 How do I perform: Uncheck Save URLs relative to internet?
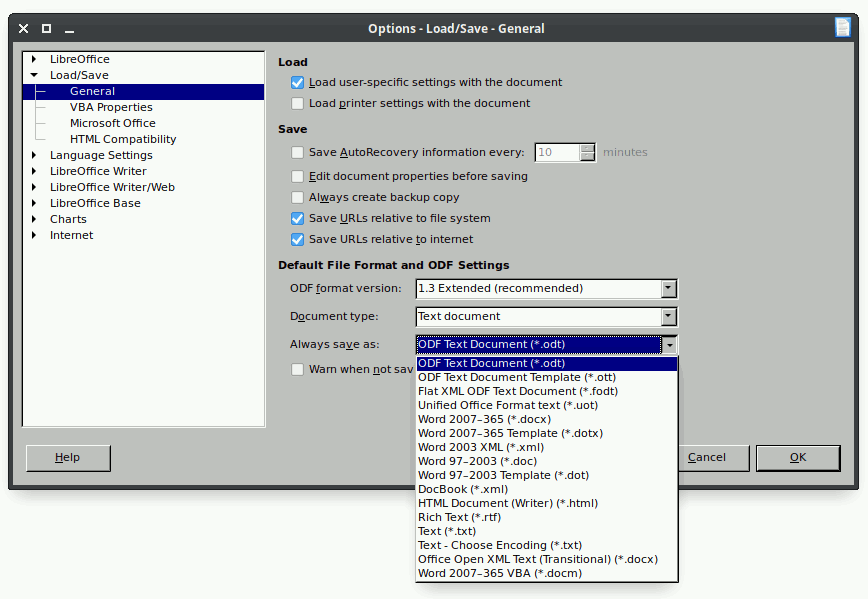[x=297, y=240]
